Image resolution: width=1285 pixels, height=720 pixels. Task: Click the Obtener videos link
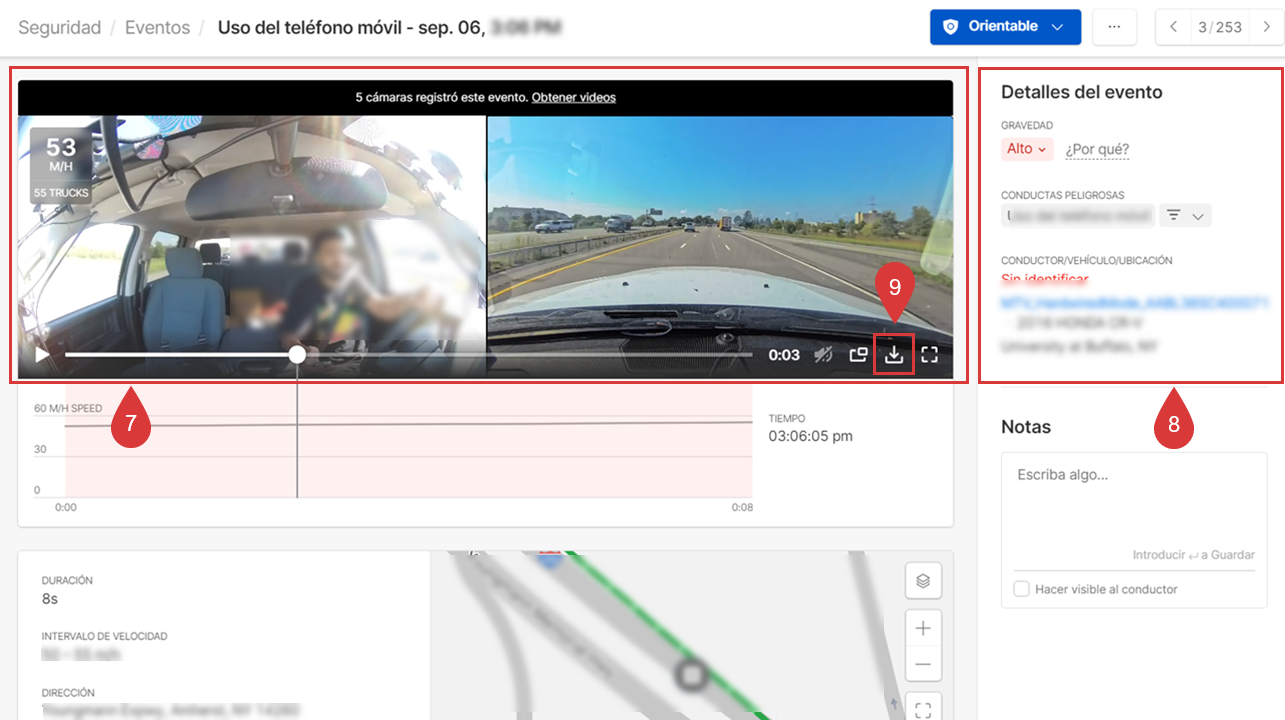[573, 97]
